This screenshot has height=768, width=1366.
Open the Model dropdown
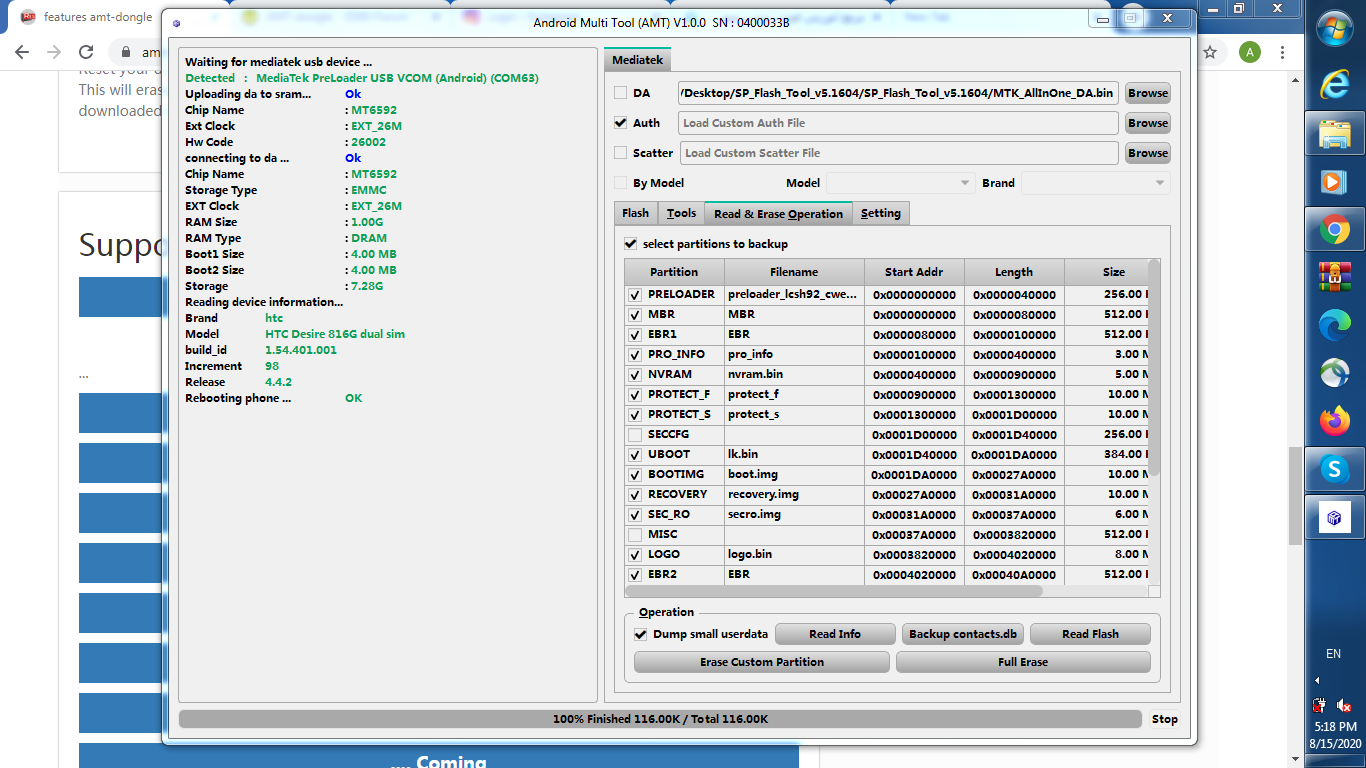coord(900,183)
